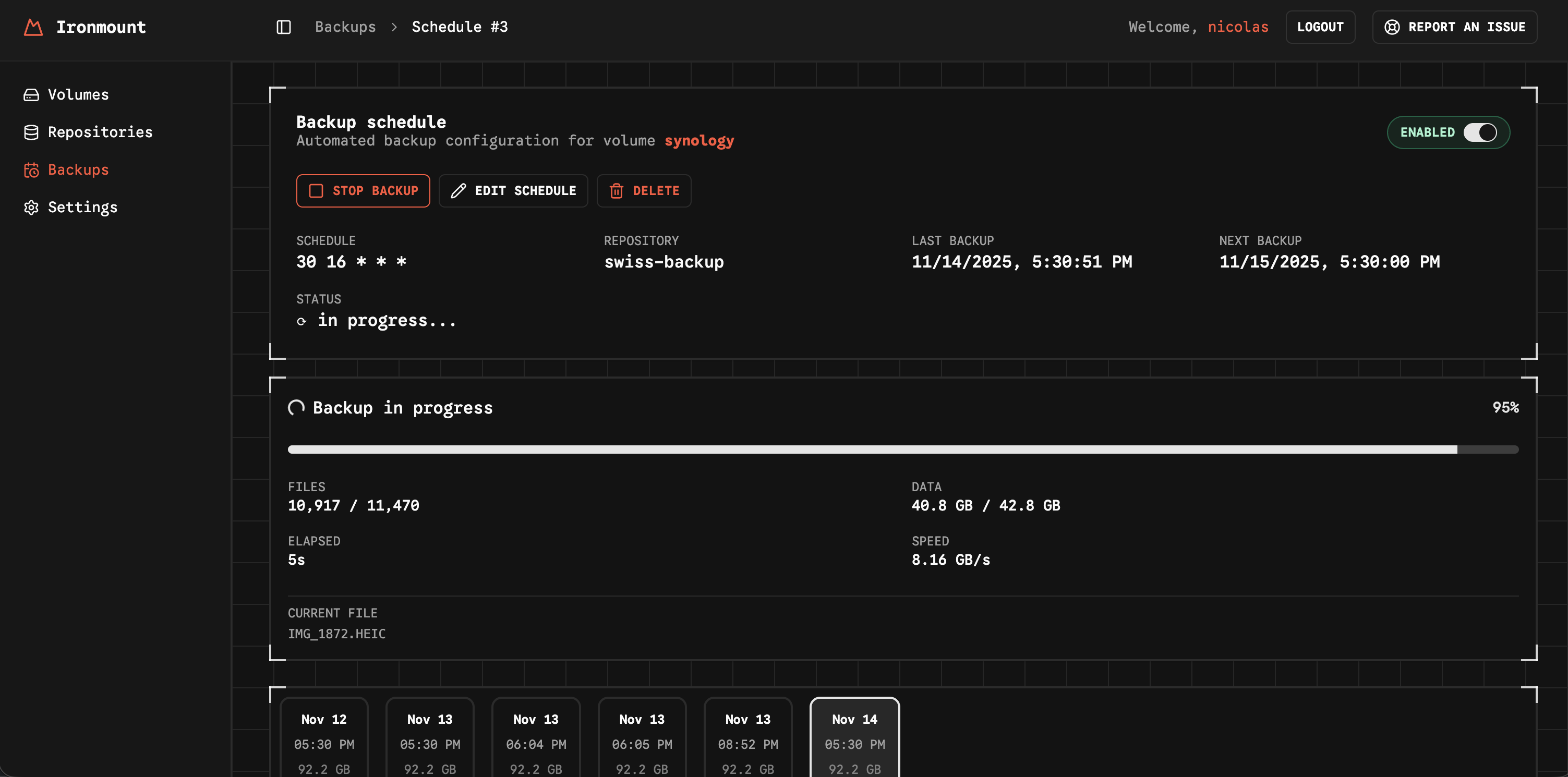This screenshot has width=1568, height=777.
Task: Open the synology volume link
Action: coord(699,141)
